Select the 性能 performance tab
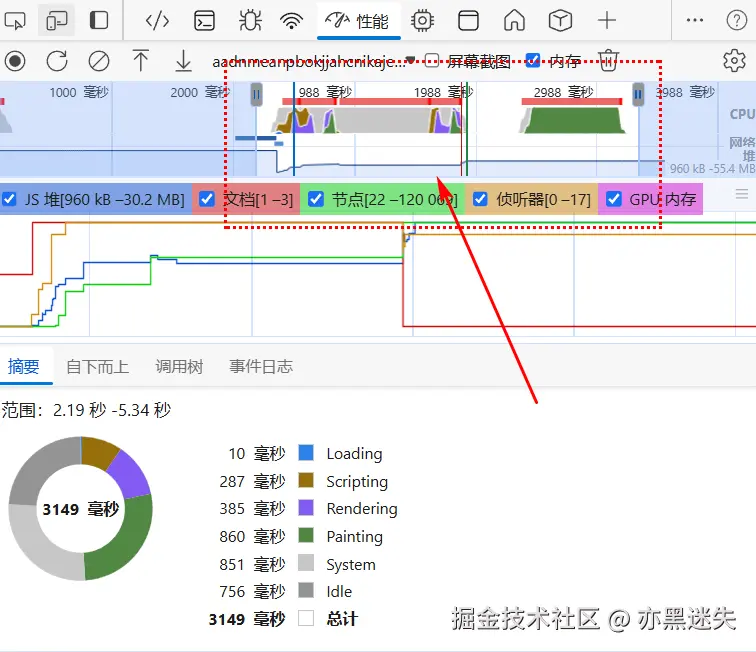Screen dimensions: 756x652 pyautogui.click(x=359, y=21)
